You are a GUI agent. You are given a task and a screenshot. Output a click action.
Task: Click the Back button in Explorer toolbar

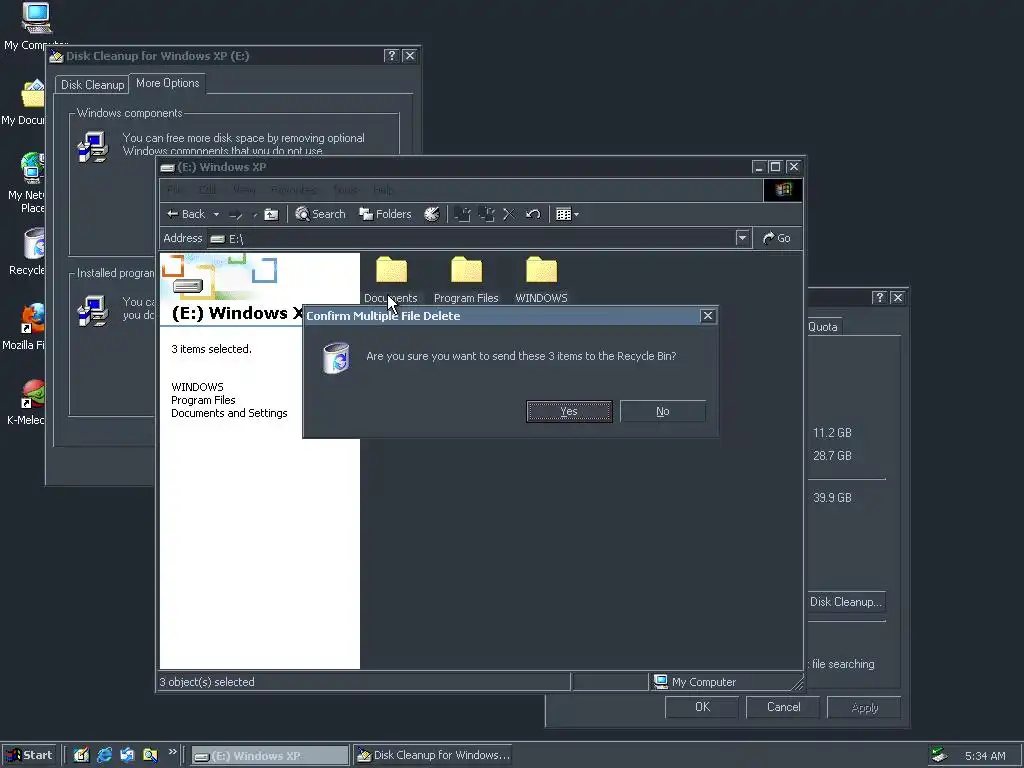click(x=186, y=214)
